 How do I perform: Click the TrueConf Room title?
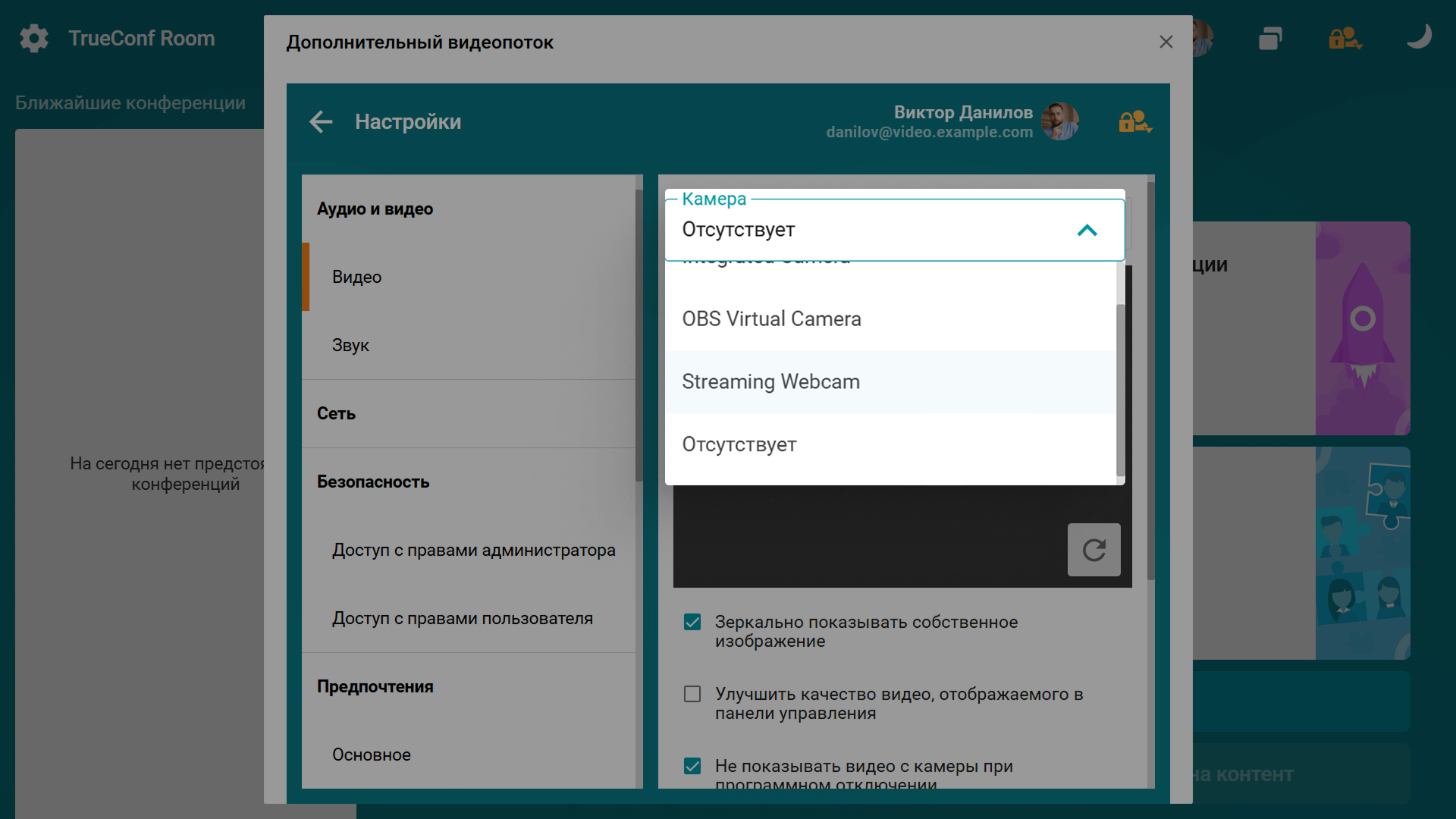pos(142,38)
